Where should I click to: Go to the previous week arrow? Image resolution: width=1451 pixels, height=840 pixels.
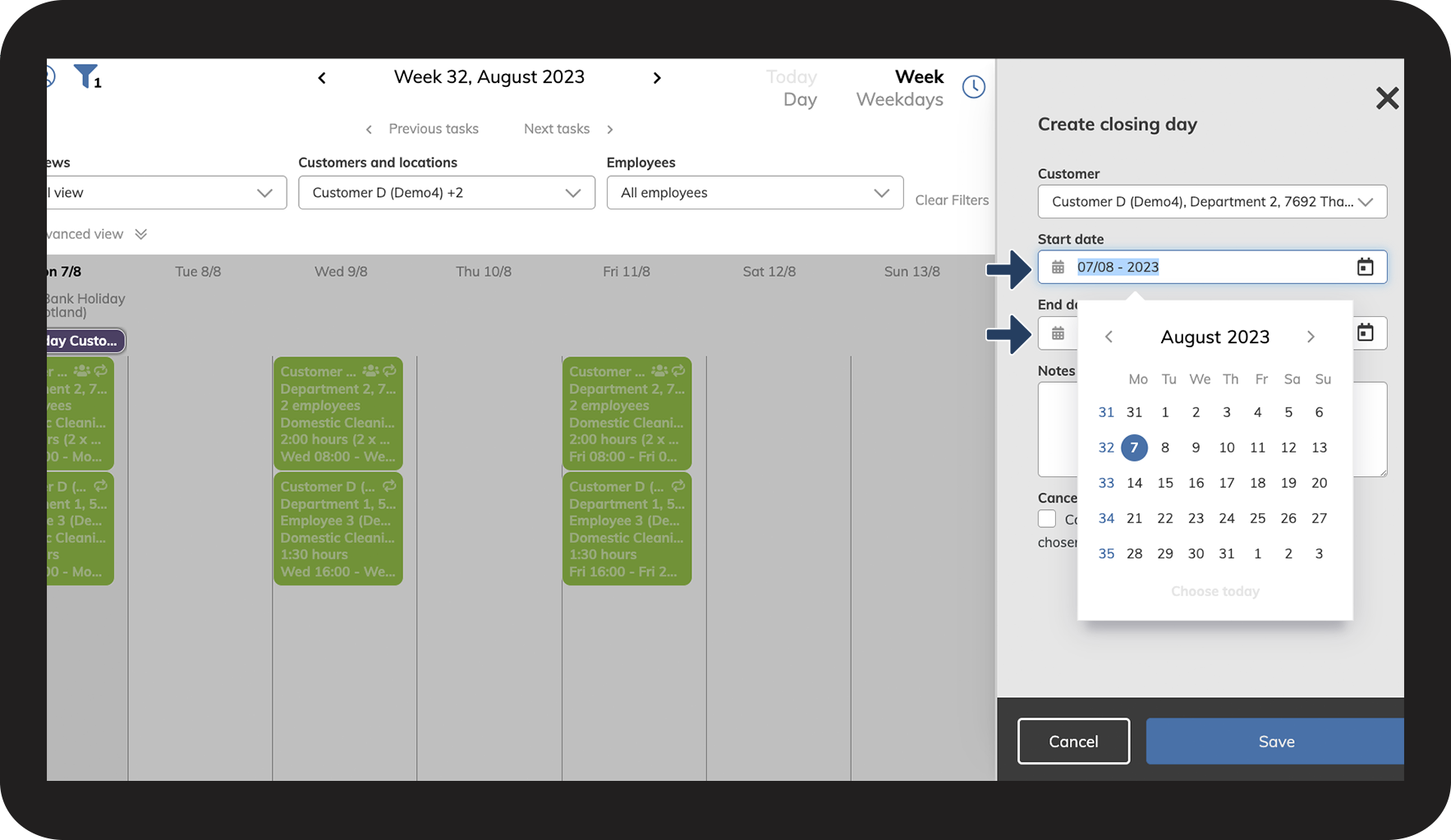coord(322,78)
